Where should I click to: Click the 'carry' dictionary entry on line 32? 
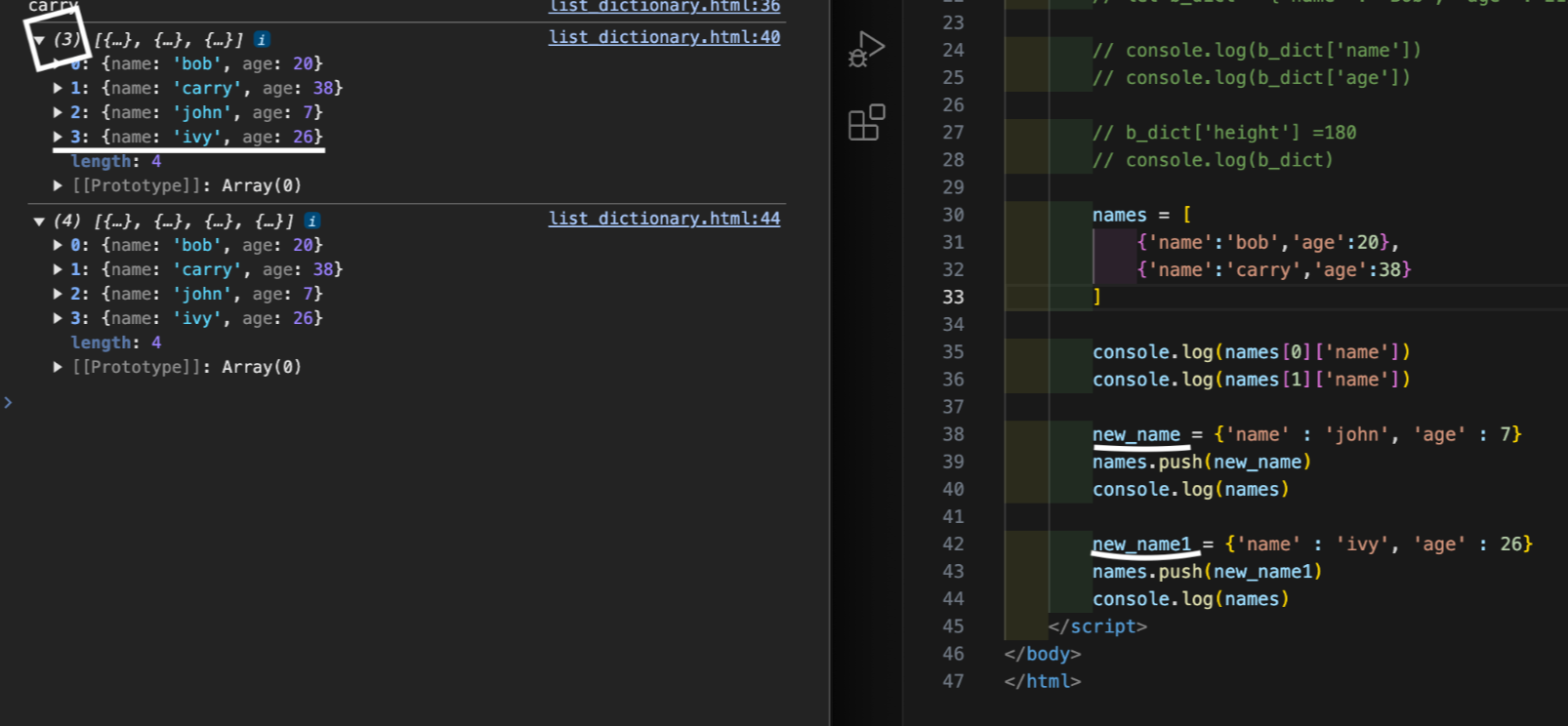(x=1274, y=269)
